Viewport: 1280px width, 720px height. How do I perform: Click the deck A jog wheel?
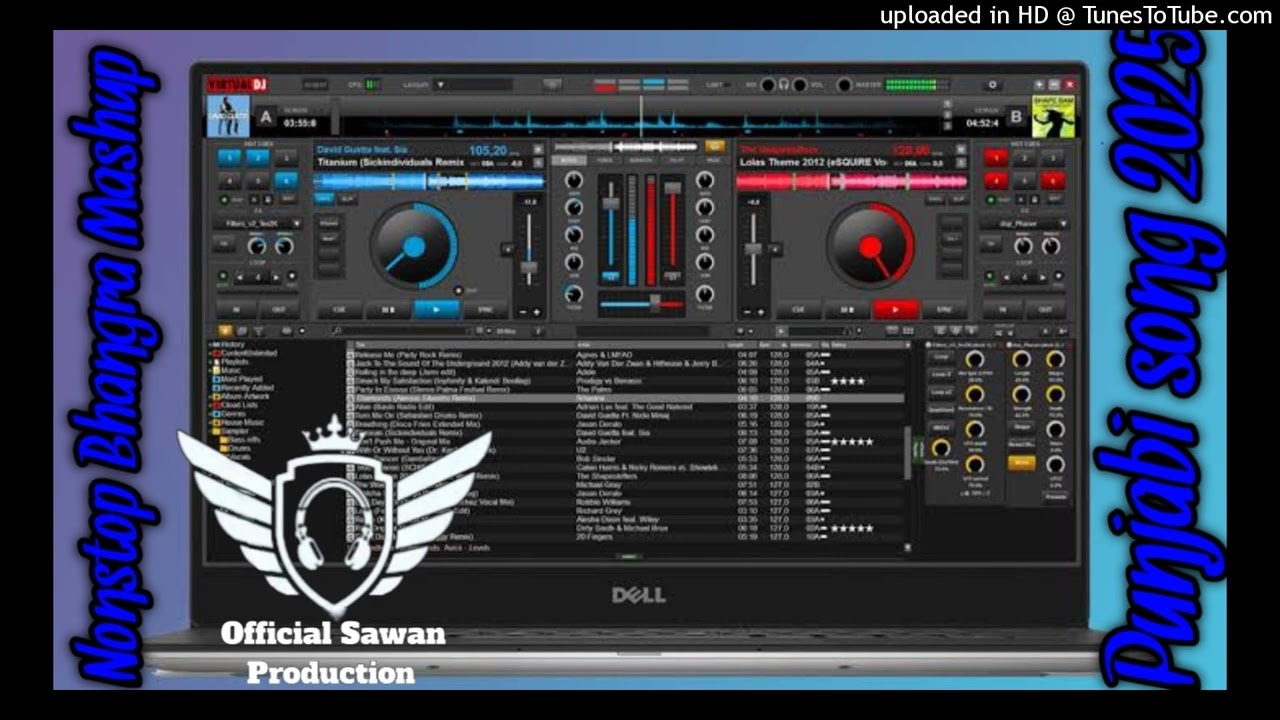pyautogui.click(x=414, y=246)
